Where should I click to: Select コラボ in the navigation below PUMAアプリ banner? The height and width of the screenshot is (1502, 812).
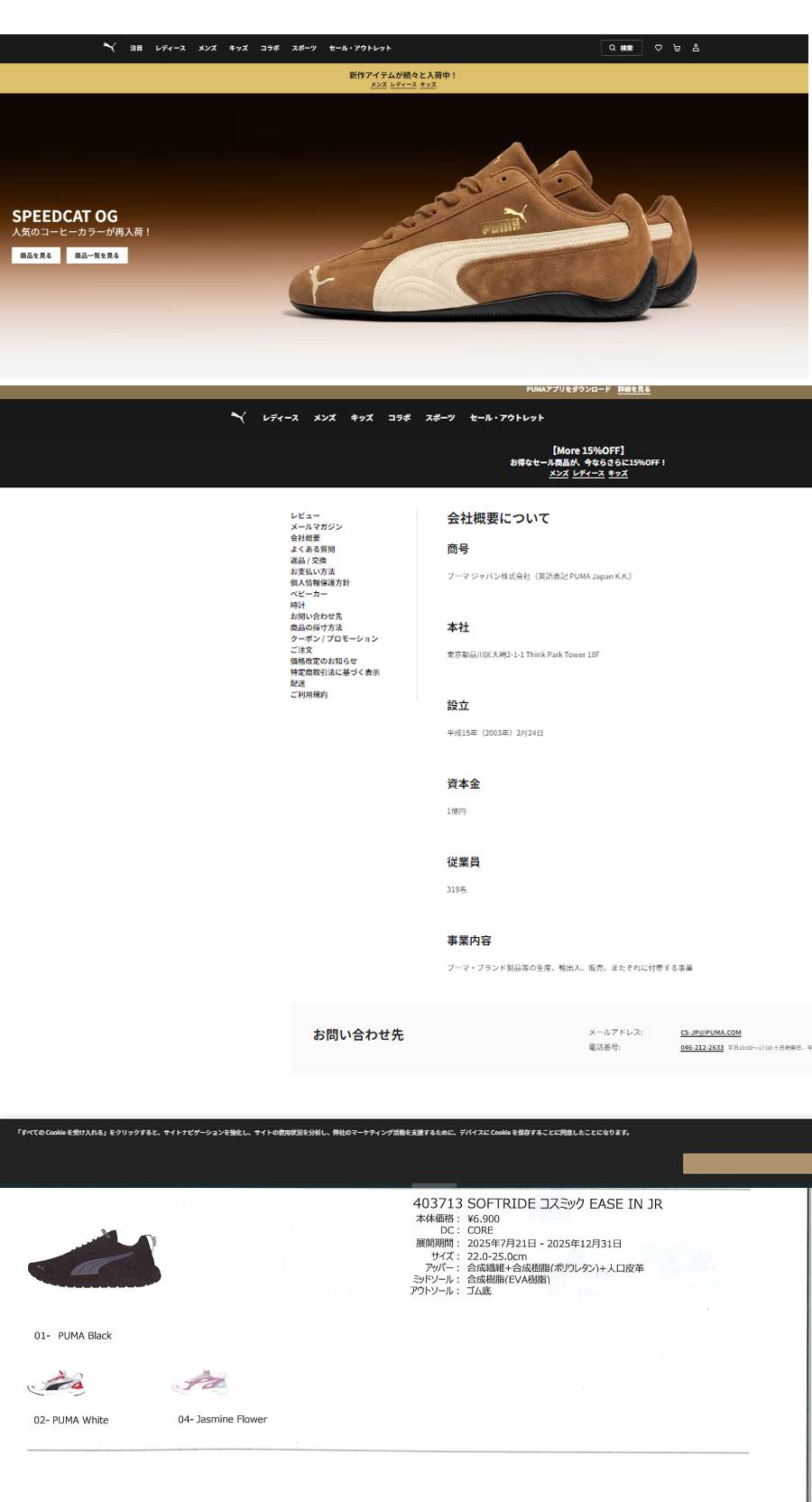[x=399, y=418]
